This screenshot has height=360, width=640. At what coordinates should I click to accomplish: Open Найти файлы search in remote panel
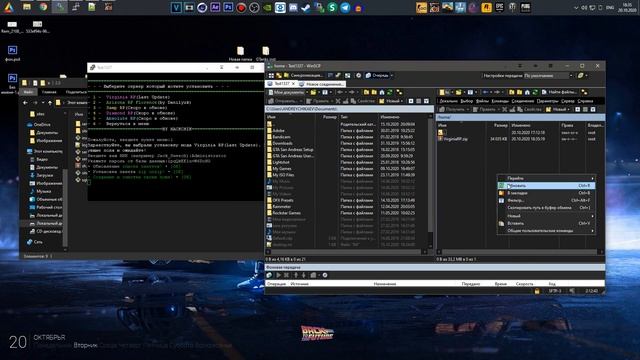point(559,92)
